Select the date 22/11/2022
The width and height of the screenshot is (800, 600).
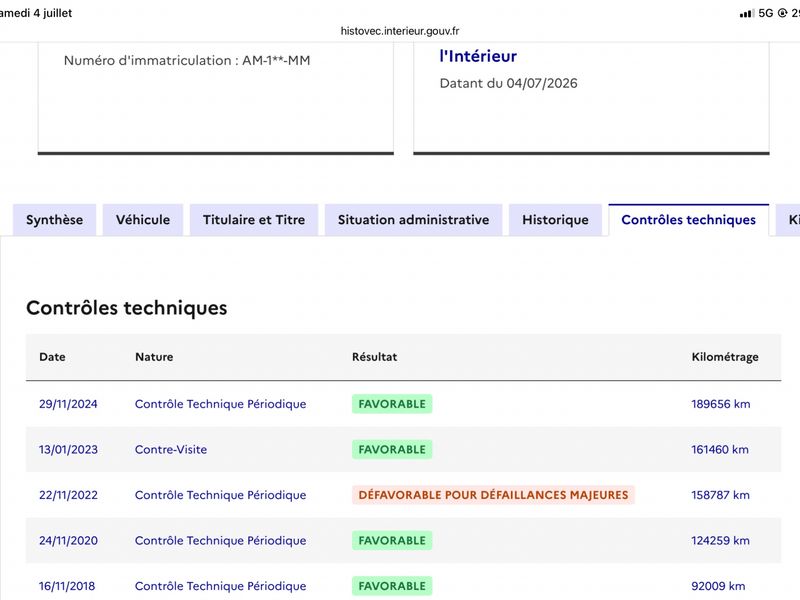[68, 495]
